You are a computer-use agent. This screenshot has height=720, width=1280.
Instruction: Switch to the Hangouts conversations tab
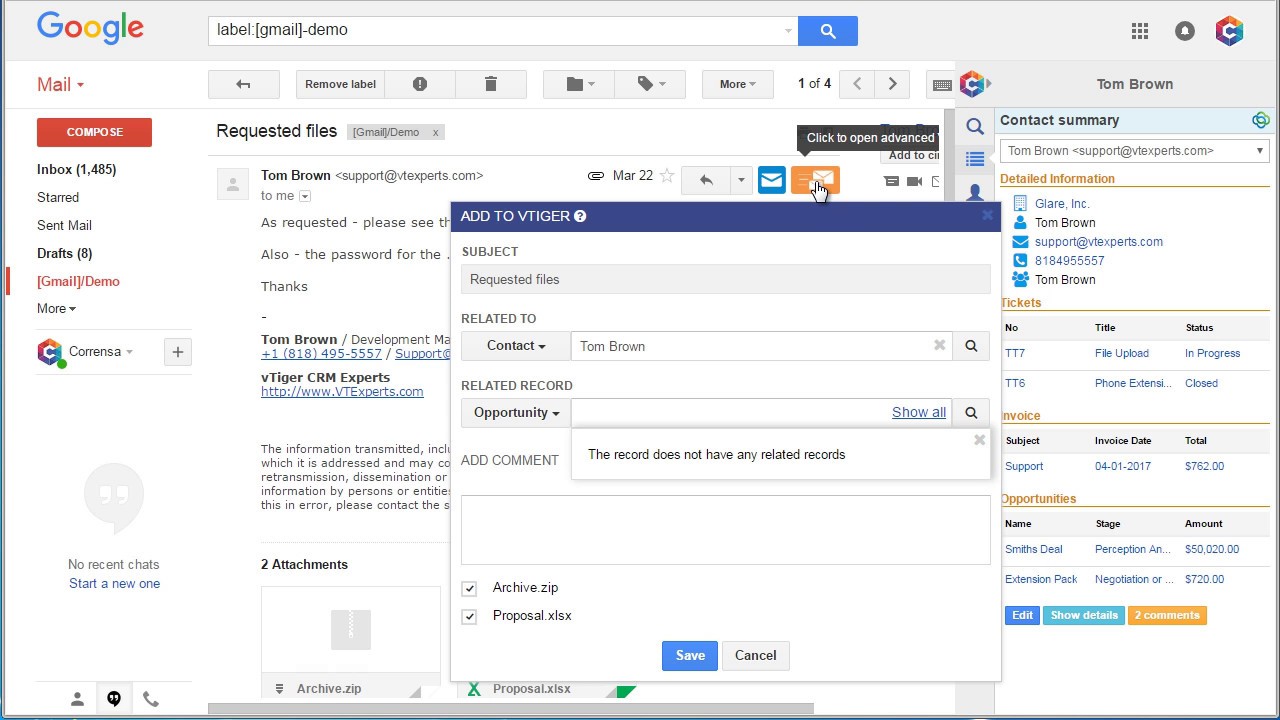pos(114,699)
